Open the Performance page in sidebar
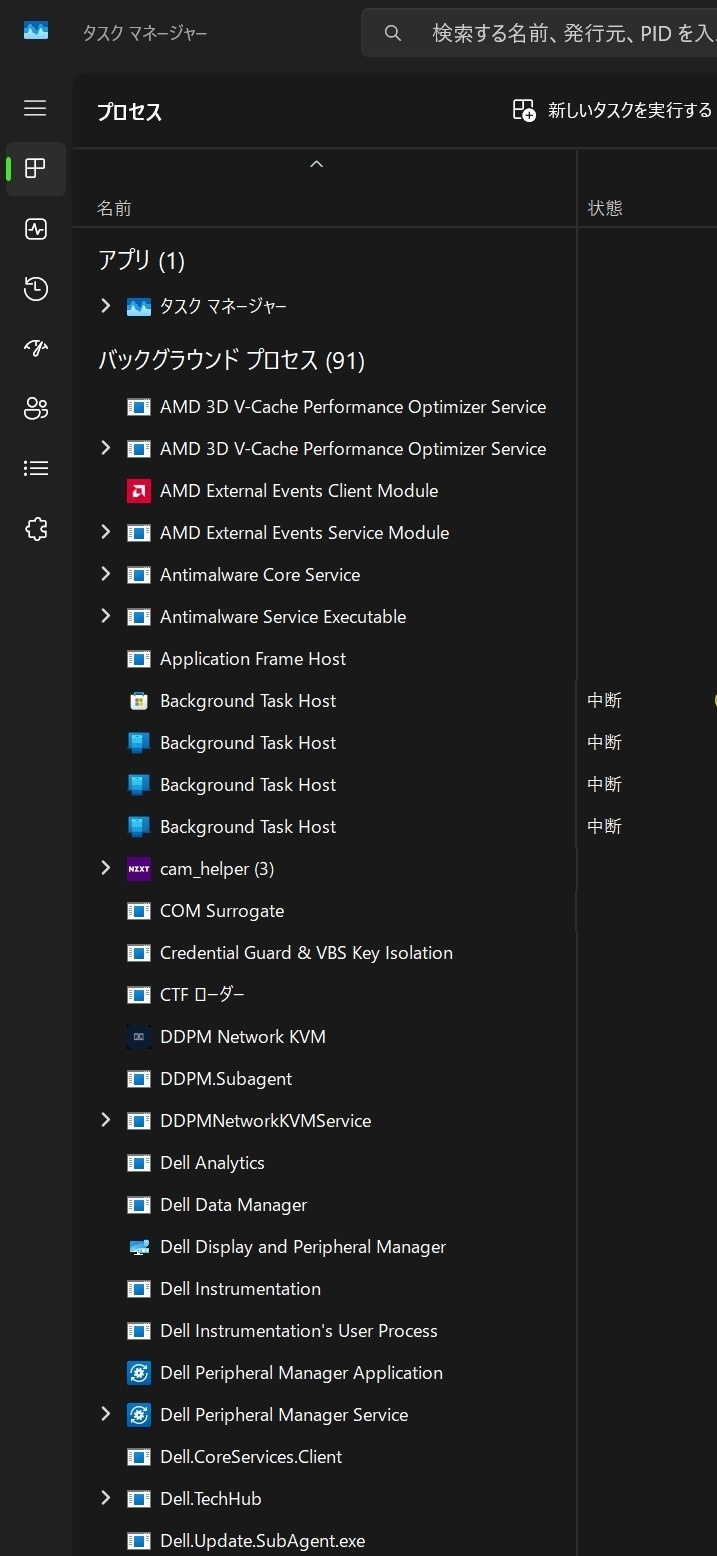 [x=36, y=229]
